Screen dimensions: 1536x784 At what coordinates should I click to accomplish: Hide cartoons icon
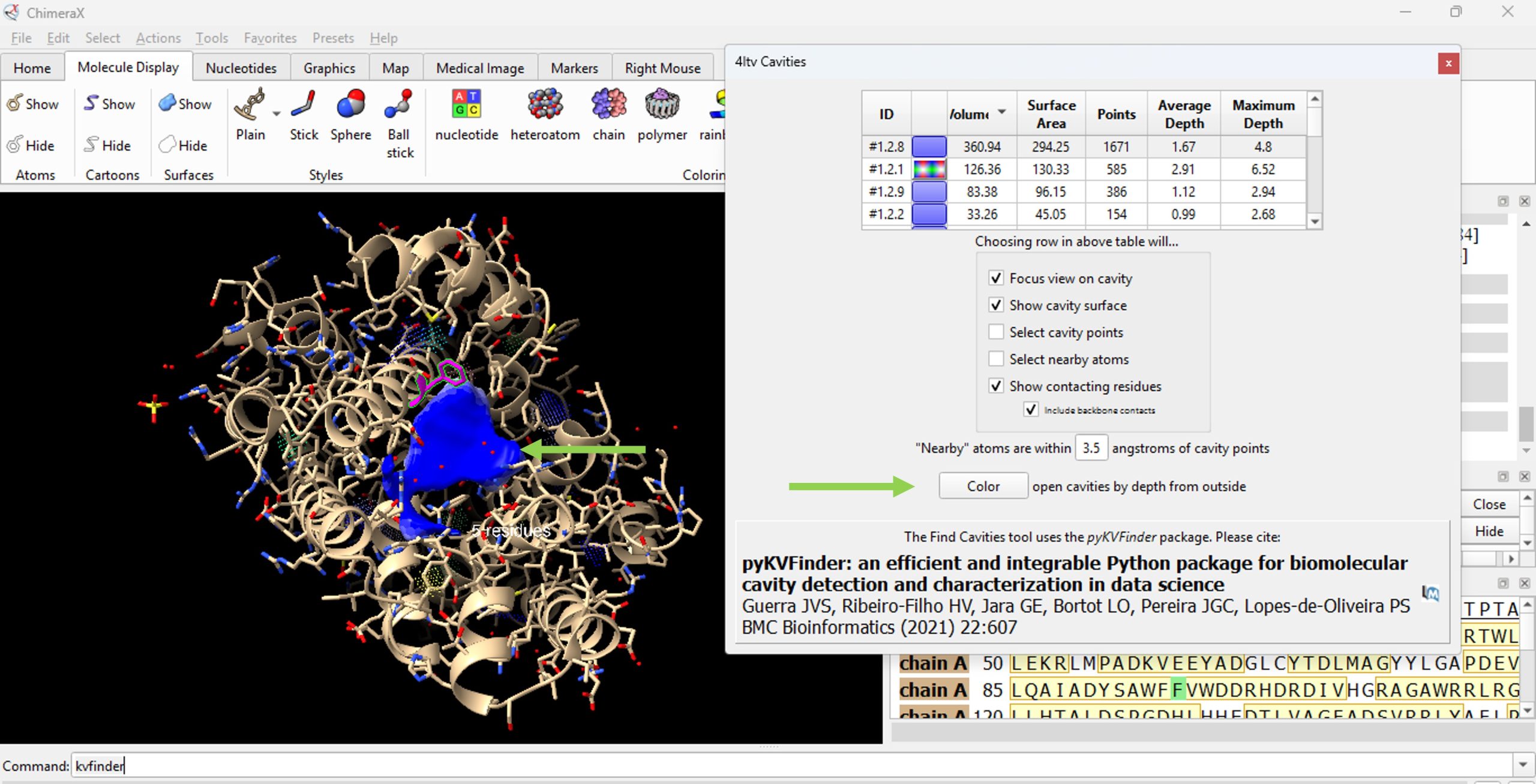pos(107,145)
